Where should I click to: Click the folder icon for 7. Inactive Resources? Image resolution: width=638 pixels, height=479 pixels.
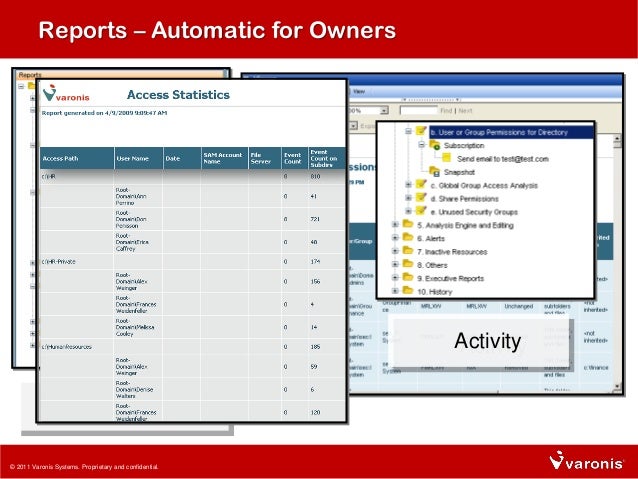click(408, 251)
